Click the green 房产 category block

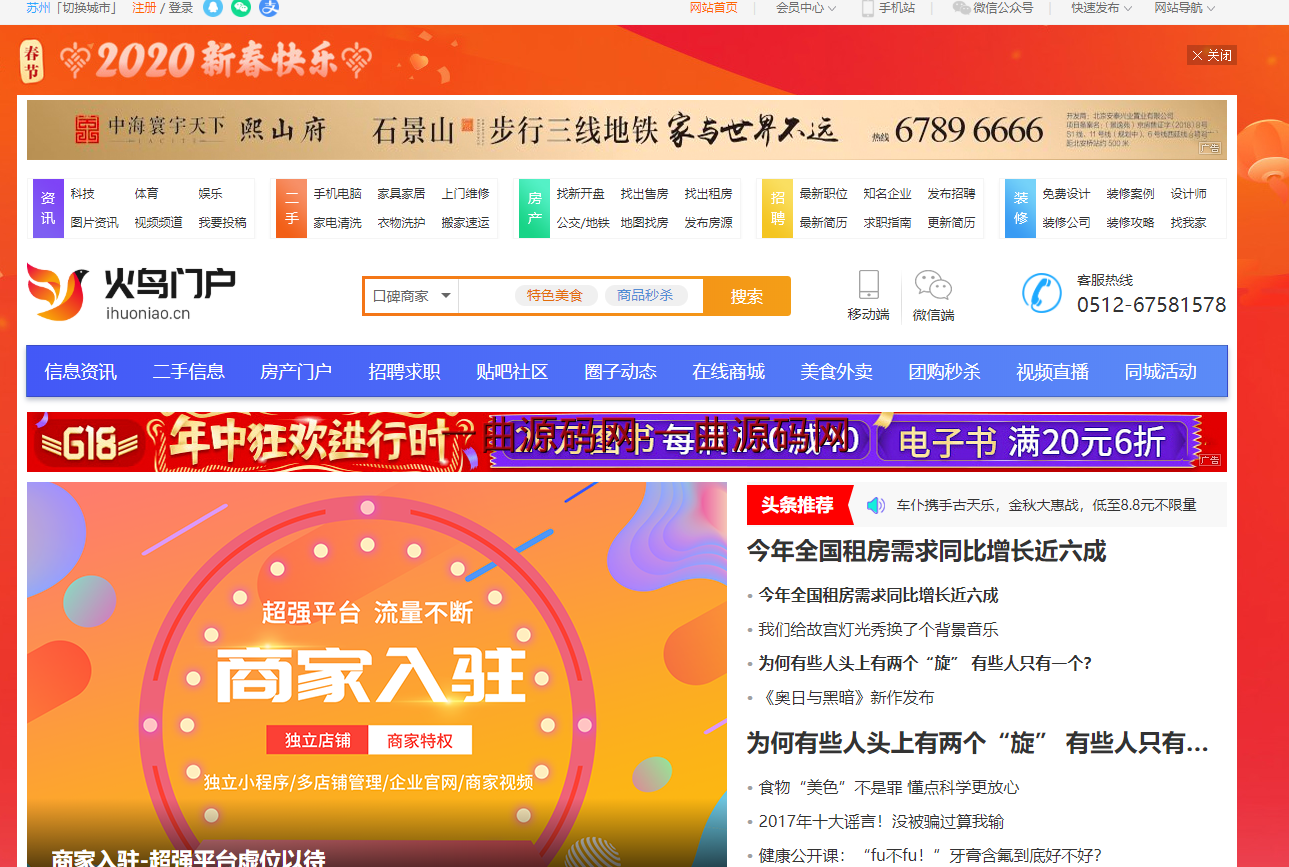coord(534,208)
